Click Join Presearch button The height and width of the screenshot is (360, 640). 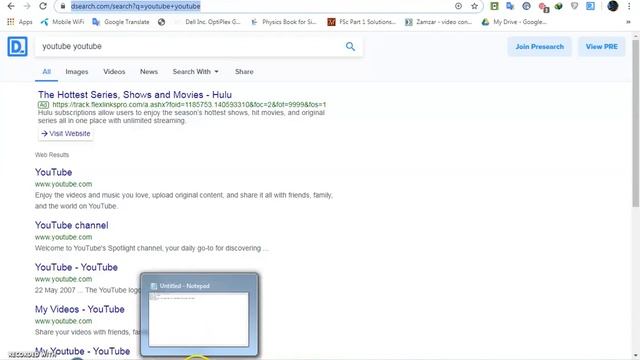tap(540, 47)
